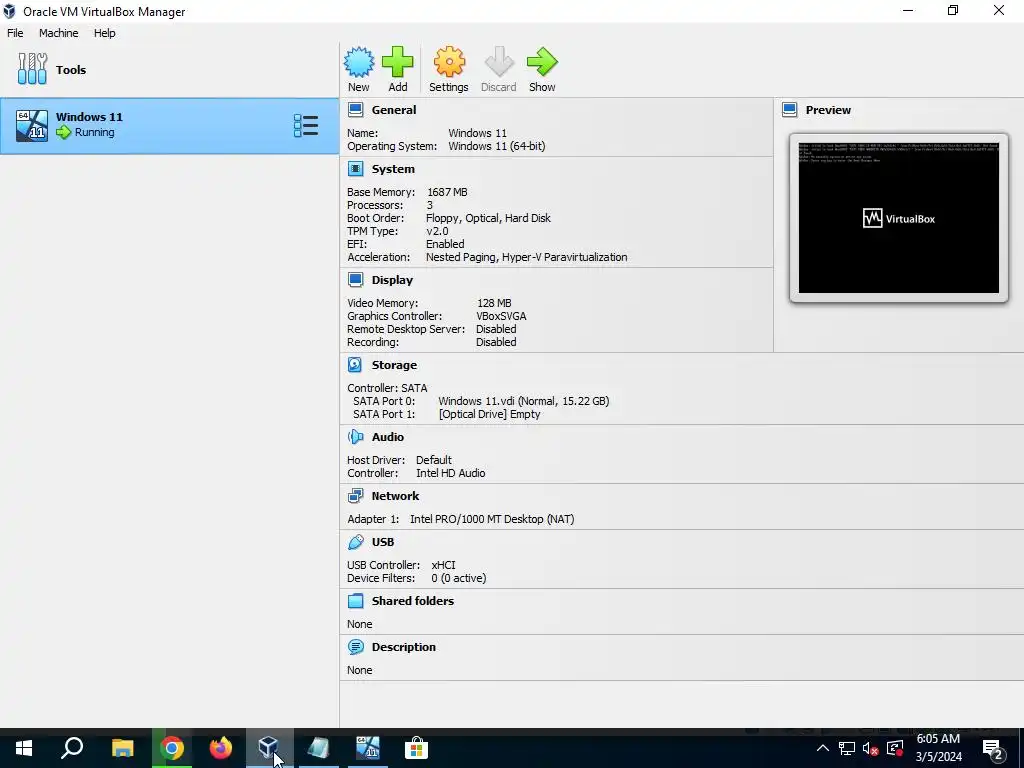This screenshot has width=1024, height=768.
Task: Open the Storage settings header link
Action: [x=394, y=365]
